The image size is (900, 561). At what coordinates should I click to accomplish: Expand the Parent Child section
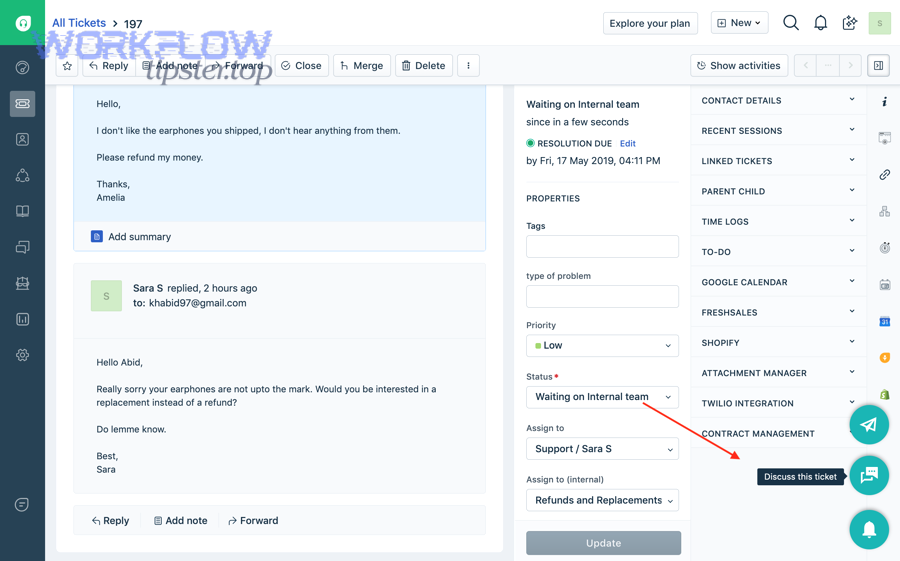pos(778,191)
